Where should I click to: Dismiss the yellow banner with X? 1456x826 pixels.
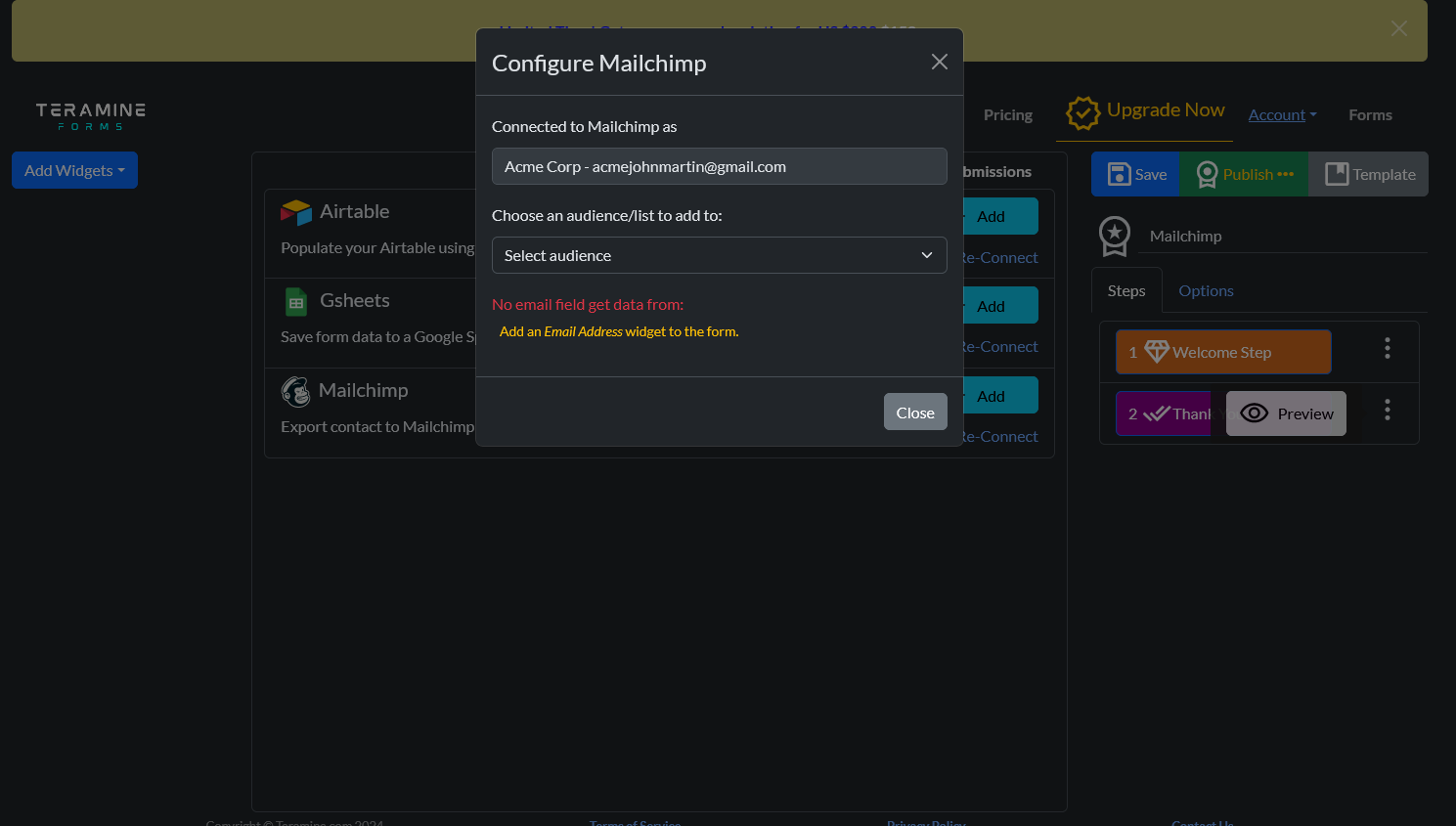(1399, 28)
